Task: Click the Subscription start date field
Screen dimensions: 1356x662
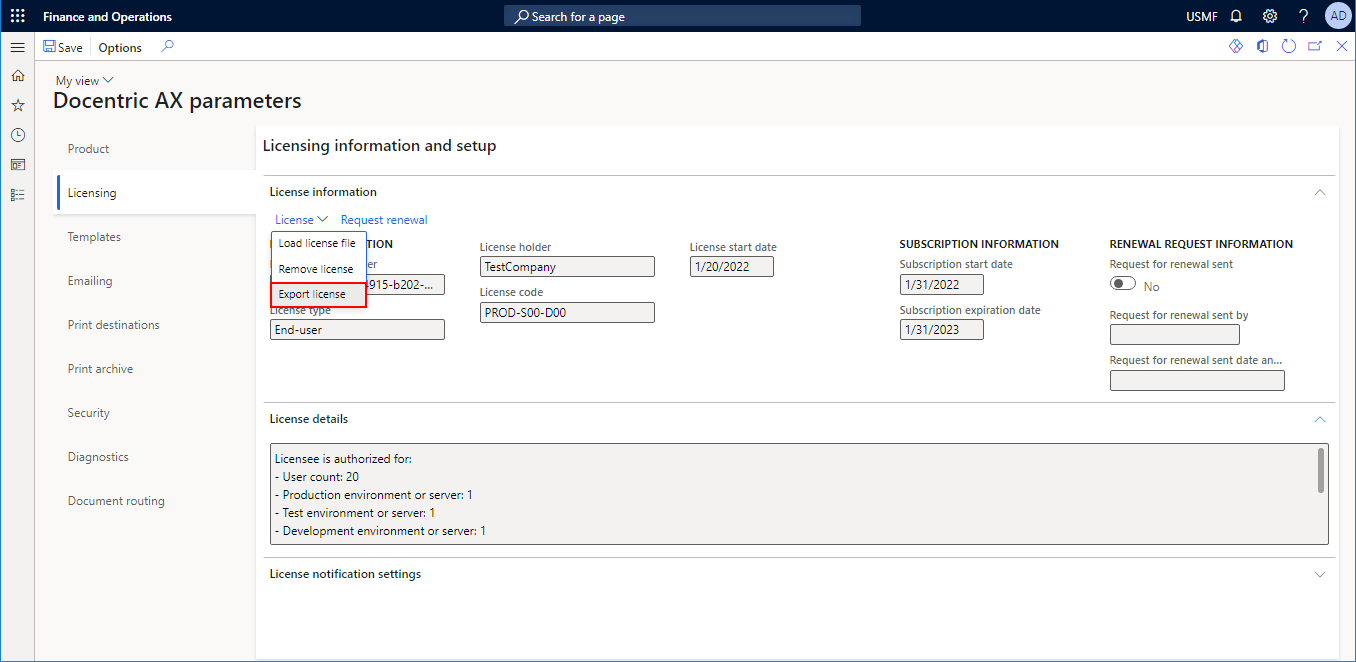Action: [x=941, y=284]
